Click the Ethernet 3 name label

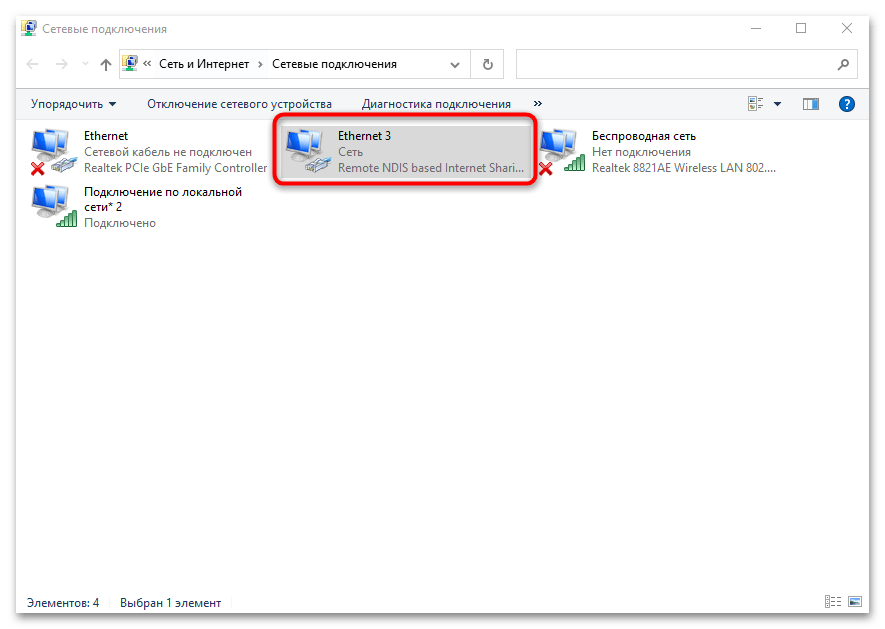point(364,136)
